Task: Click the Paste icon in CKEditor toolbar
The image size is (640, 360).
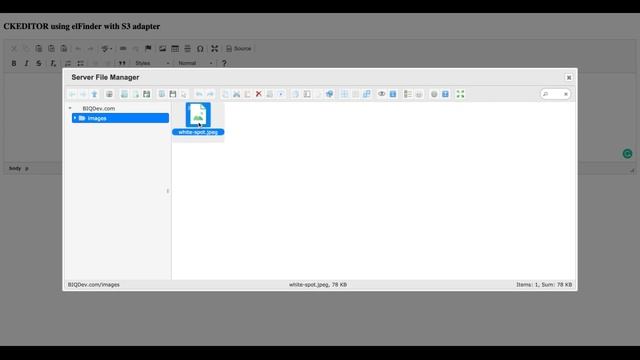Action: (38, 49)
